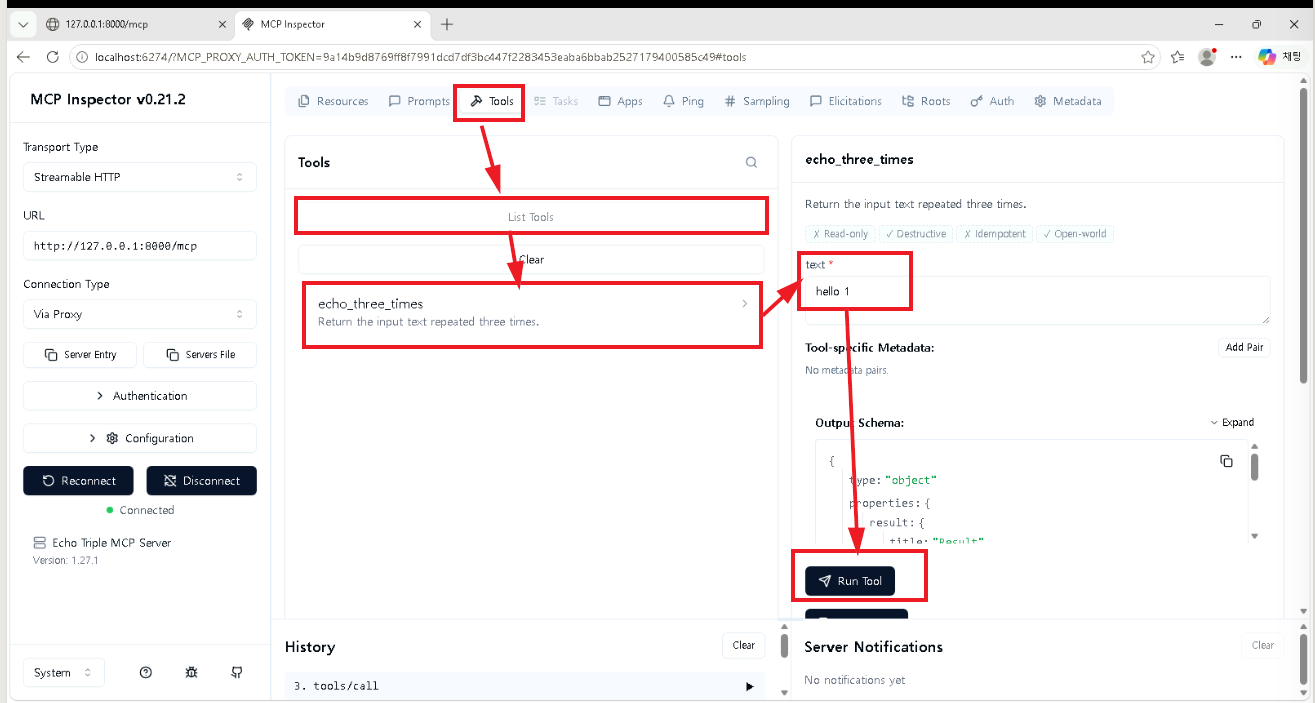Open the Auth tab
Screen dimensions: 1315x703
(992, 101)
